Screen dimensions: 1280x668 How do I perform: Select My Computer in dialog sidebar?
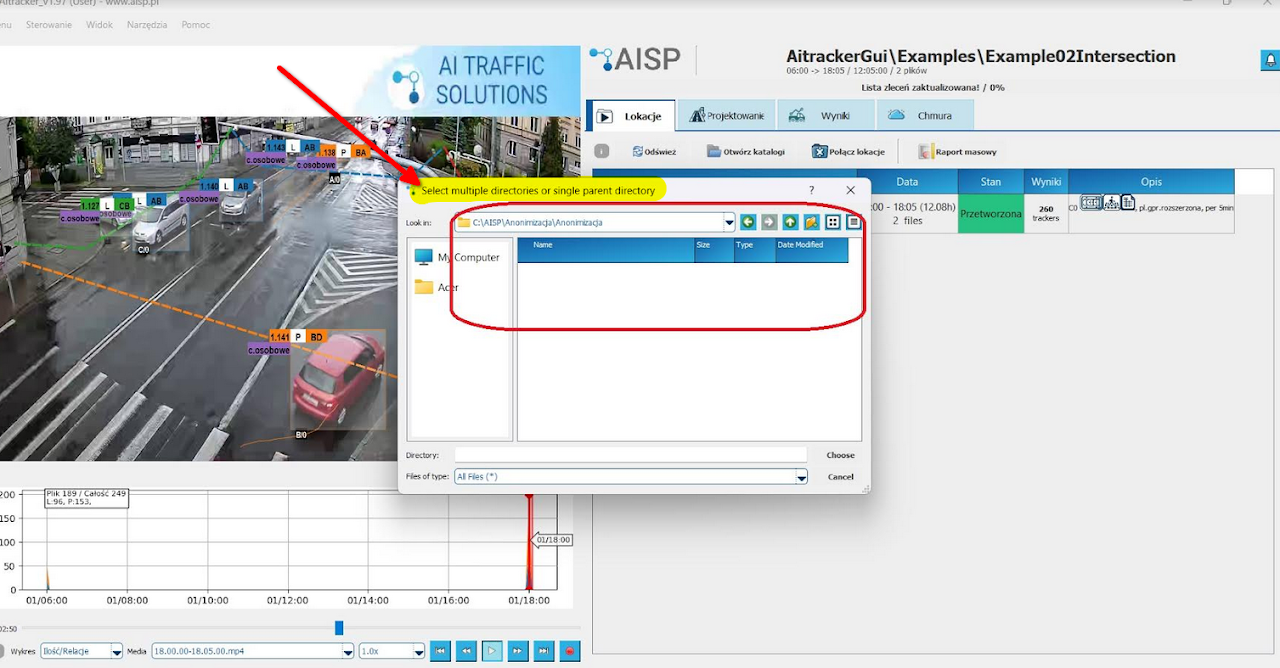[x=457, y=257]
